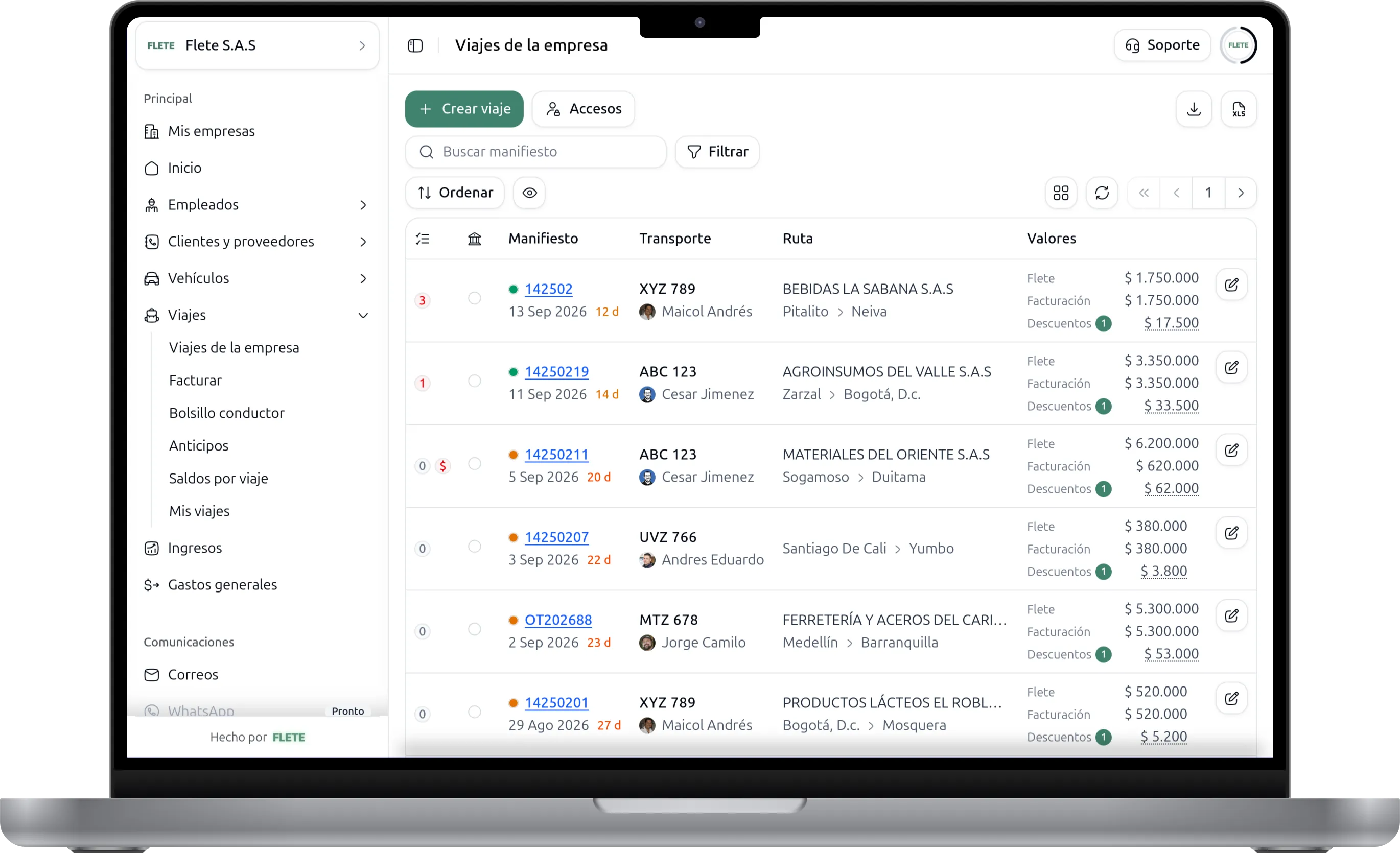Toggle the sidebar panel icon
The height and width of the screenshot is (853, 1400).
(415, 45)
